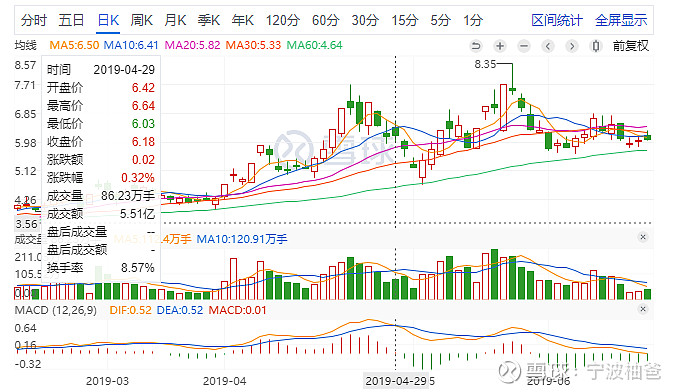The width and height of the screenshot is (681, 392).
Task: Click the DIF:0.52 value label
Action: 130,310
